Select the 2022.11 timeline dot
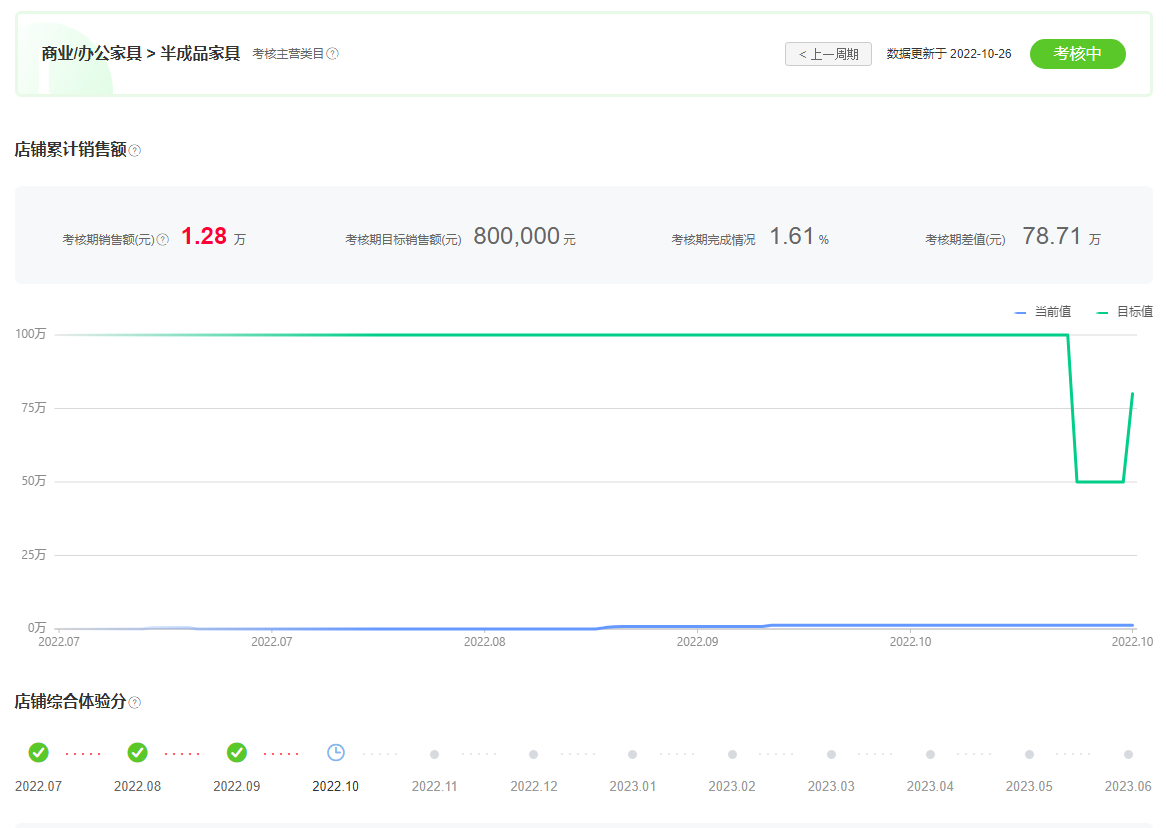This screenshot has height=828, width=1166. 434,754
